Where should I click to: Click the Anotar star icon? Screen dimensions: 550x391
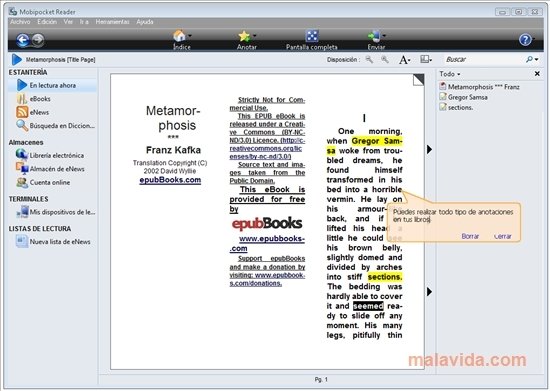(244, 36)
